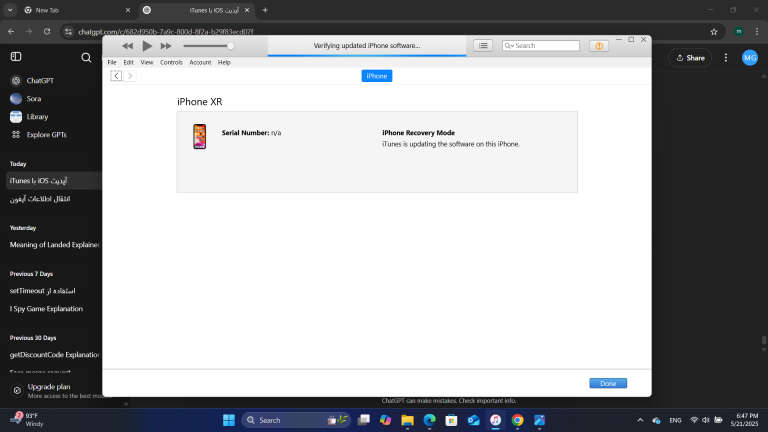Screen dimensions: 768x432
Task: Open the iTunes list view (Up Next) icon
Action: click(x=483, y=45)
